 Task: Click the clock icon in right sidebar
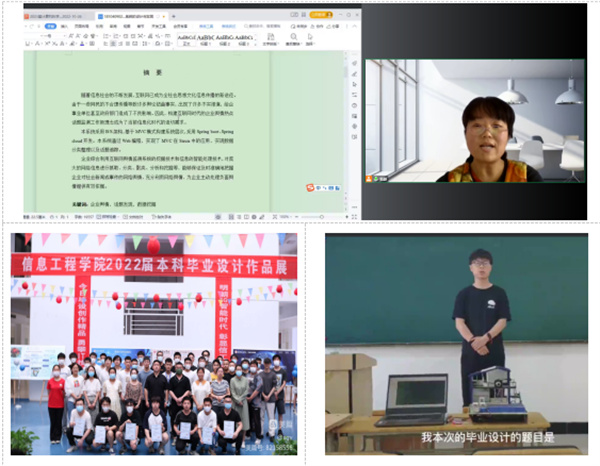pos(354,105)
